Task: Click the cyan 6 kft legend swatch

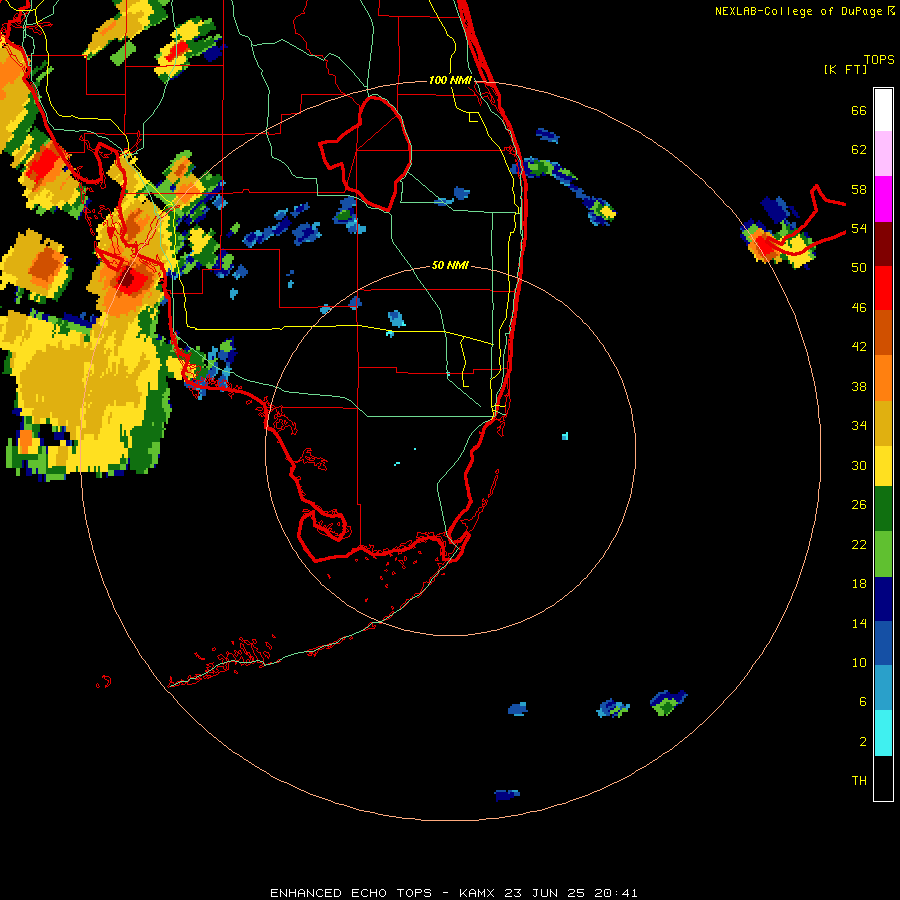Action: [x=883, y=733]
